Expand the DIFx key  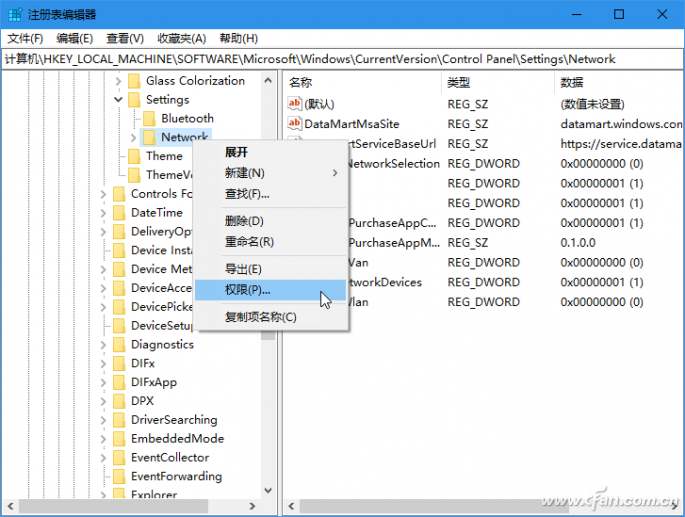tap(103, 363)
